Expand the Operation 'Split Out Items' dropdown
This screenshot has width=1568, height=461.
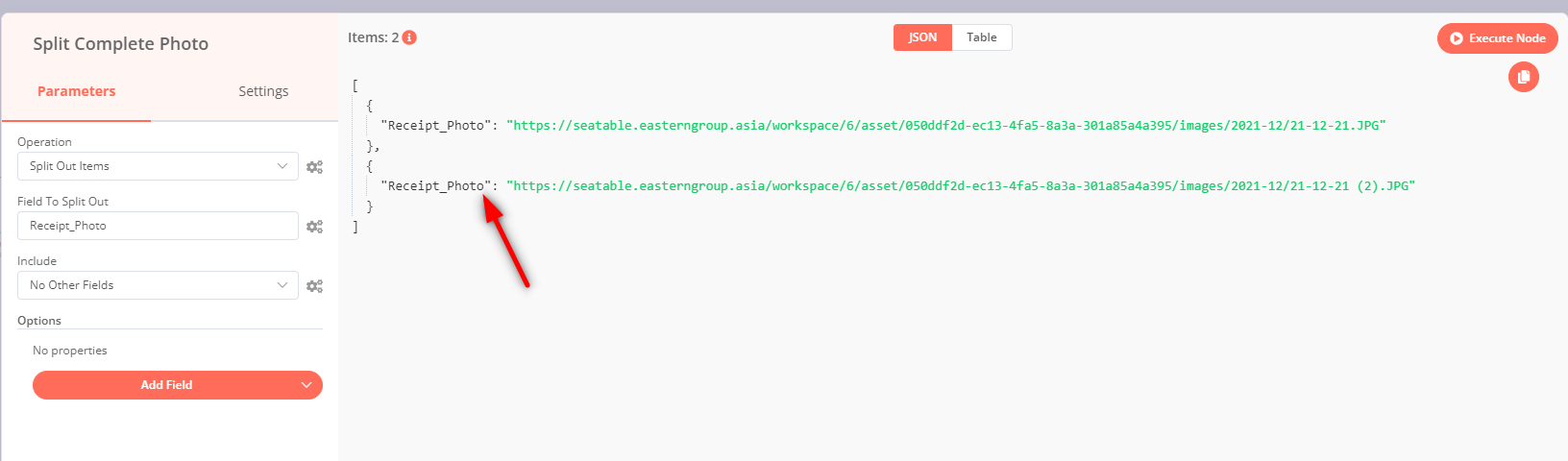pyautogui.click(x=158, y=166)
